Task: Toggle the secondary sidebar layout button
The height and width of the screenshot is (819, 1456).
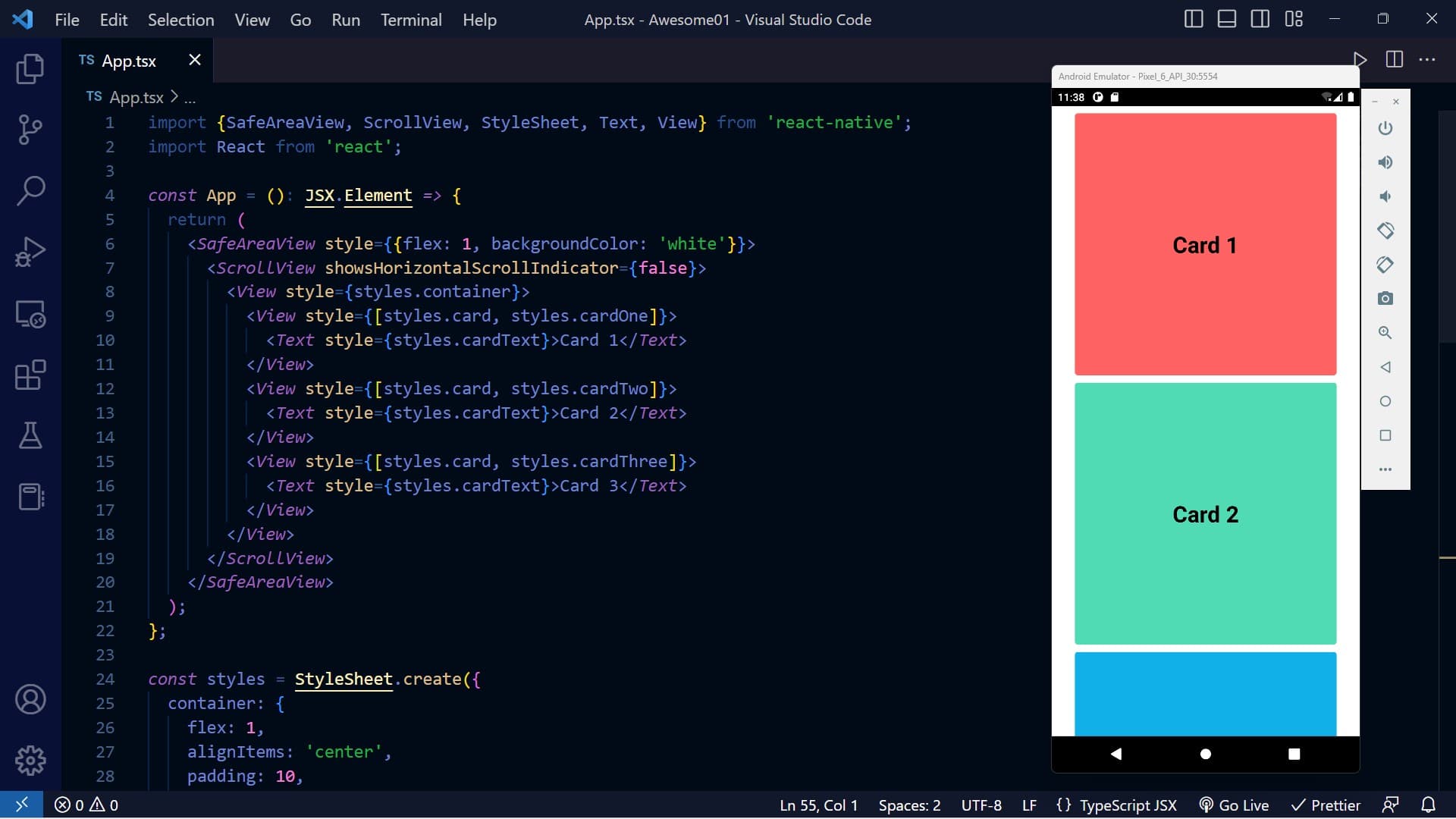Action: (1260, 19)
